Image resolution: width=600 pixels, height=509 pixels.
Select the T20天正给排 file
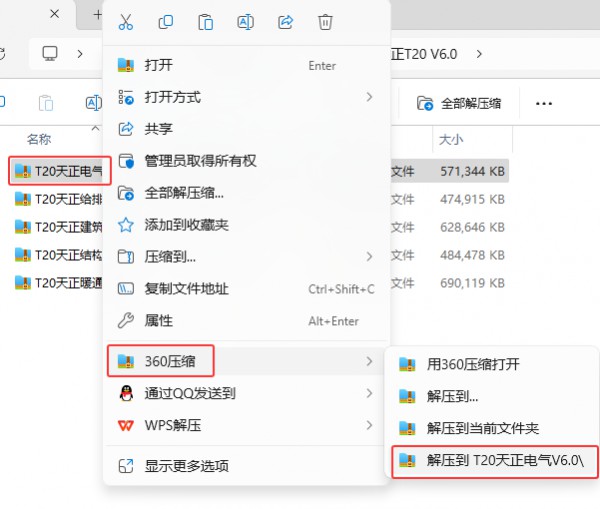tap(58, 199)
